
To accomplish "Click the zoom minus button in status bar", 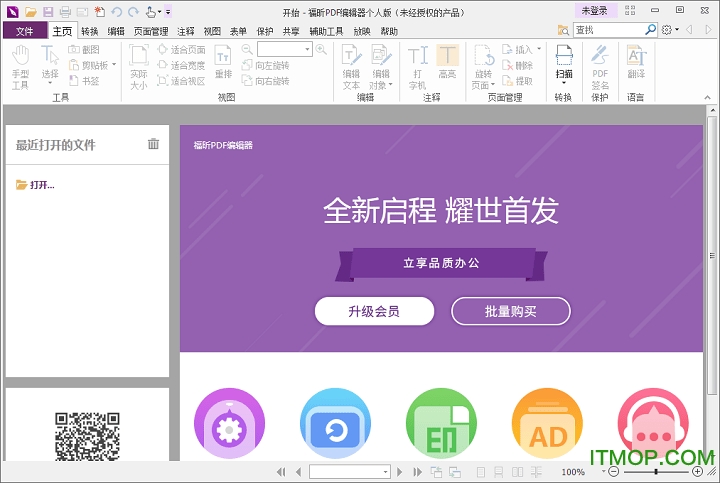I will [614, 472].
